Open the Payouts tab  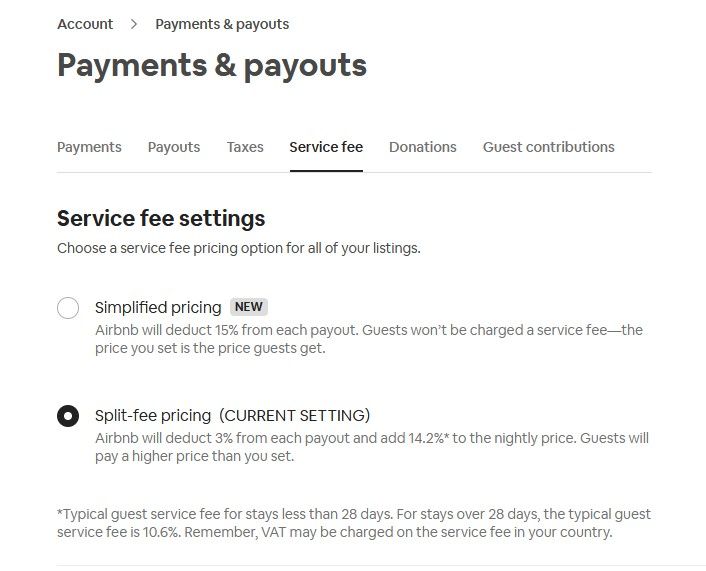pos(174,147)
